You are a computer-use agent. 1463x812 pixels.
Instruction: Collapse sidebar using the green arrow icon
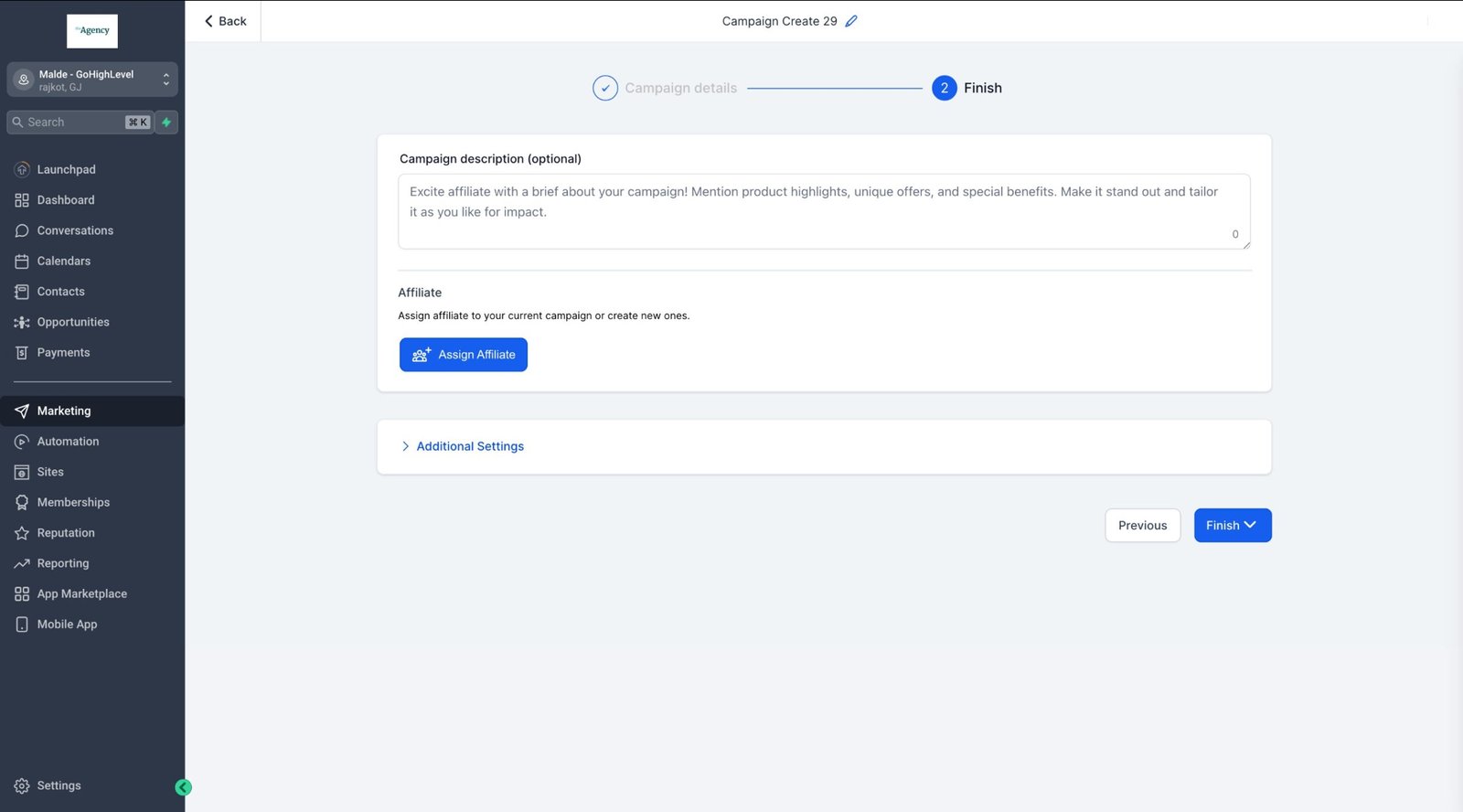click(x=183, y=787)
